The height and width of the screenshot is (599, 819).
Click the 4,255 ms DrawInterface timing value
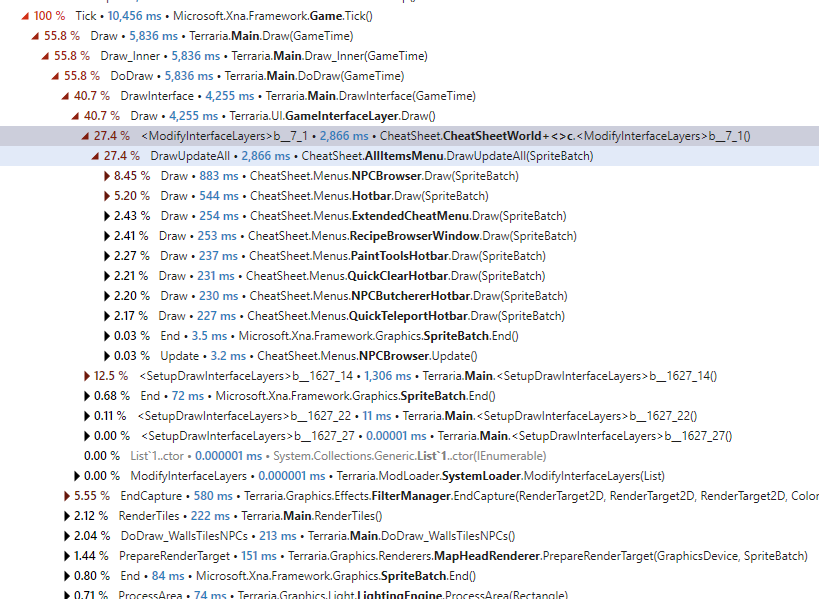[x=229, y=96]
